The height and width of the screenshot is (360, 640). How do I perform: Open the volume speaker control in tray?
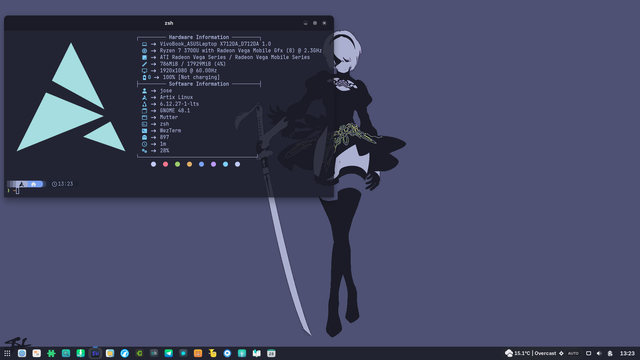599,353
